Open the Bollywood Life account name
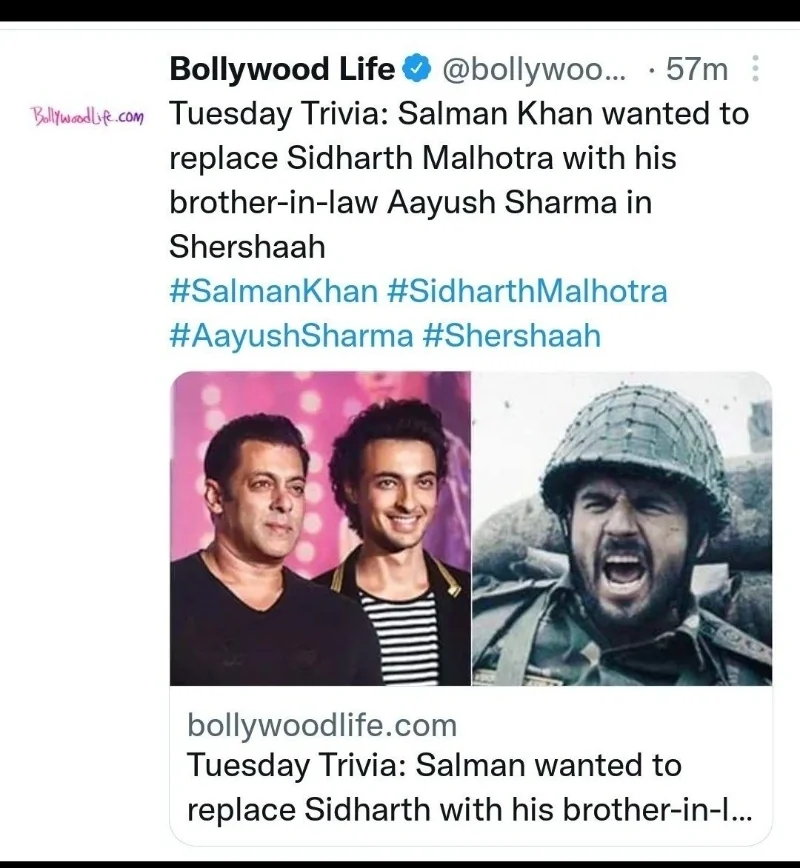The height and width of the screenshot is (868, 800). pos(282,70)
